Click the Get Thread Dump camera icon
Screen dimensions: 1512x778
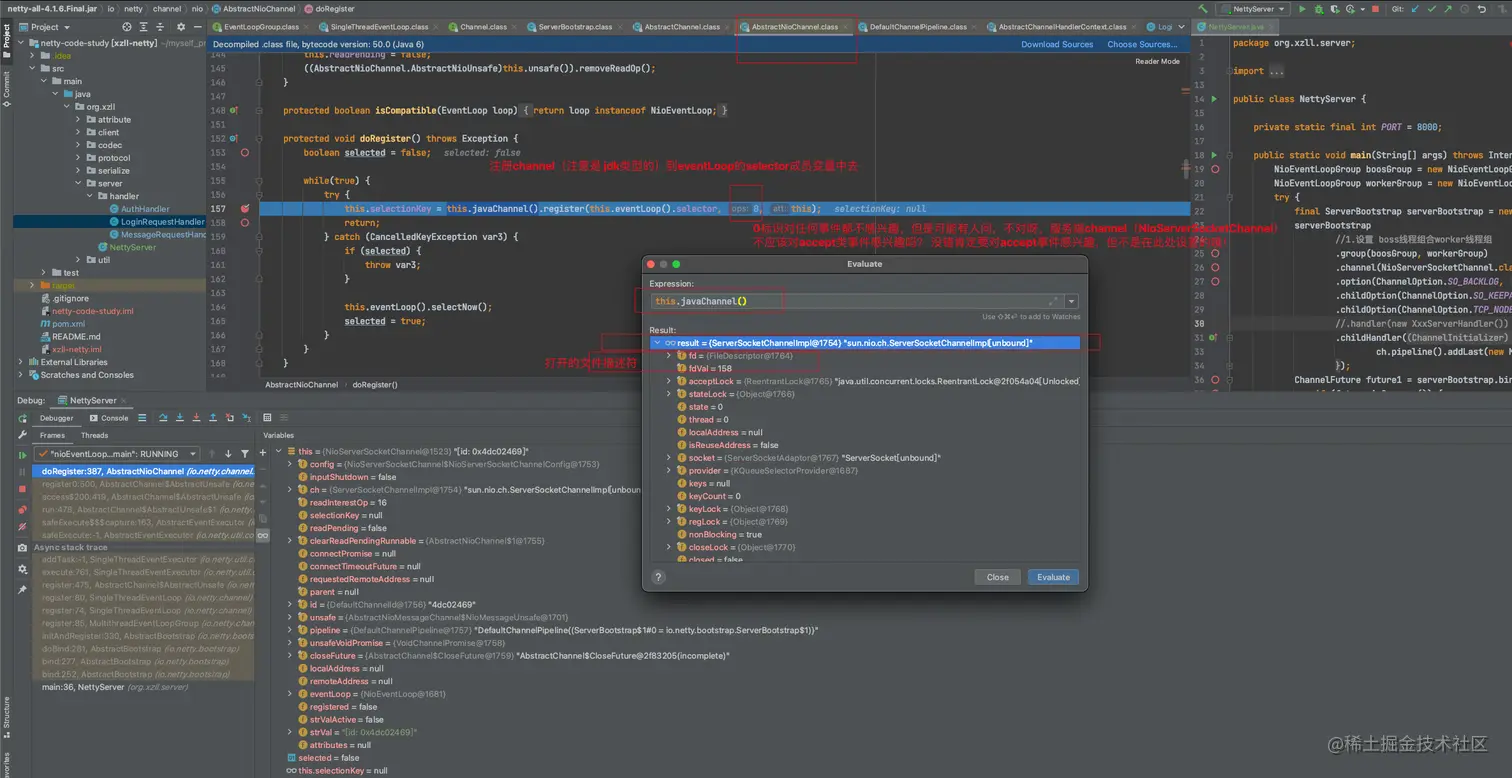[x=22, y=548]
